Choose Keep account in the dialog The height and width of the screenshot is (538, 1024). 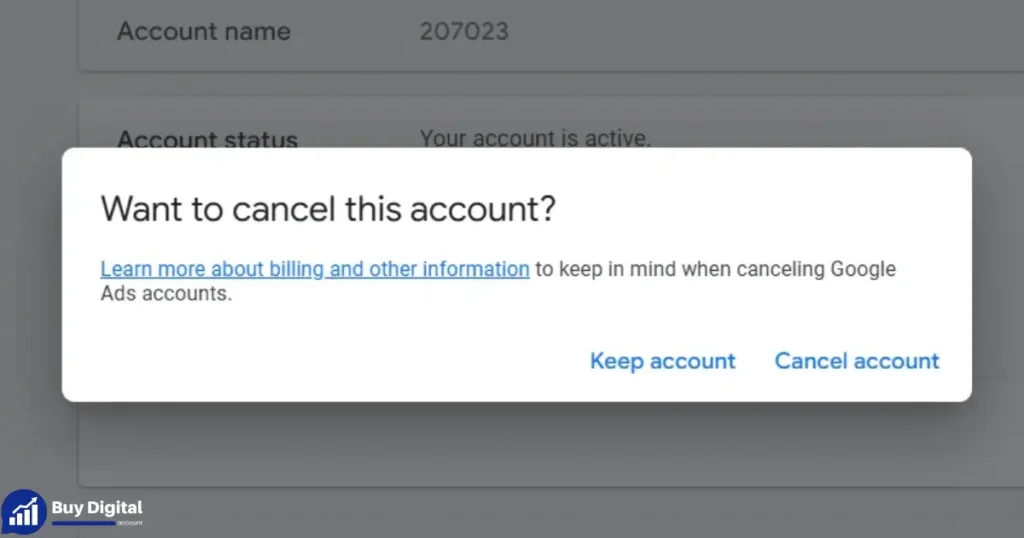(x=662, y=361)
